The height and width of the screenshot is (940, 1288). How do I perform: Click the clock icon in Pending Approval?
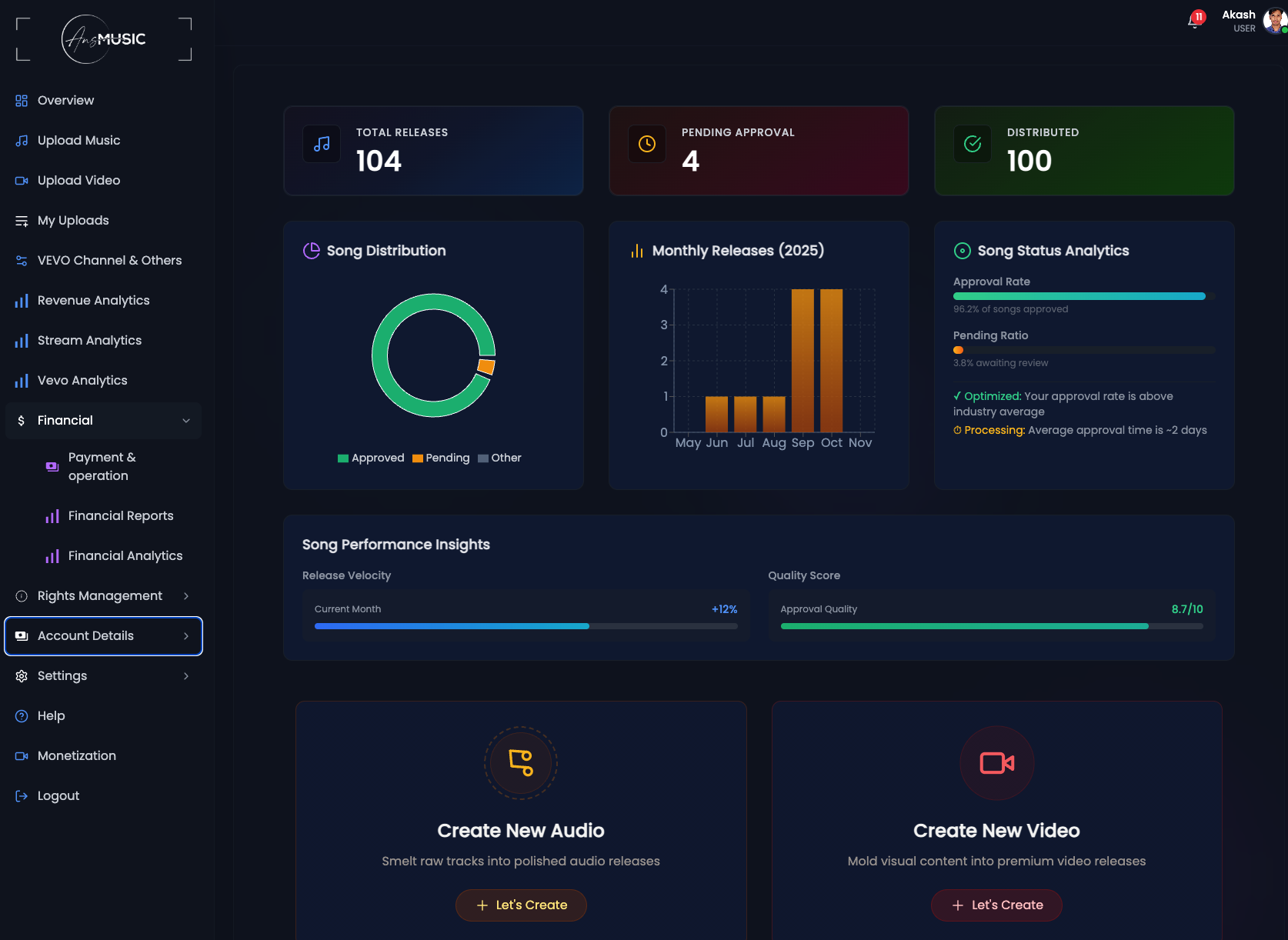tap(647, 144)
